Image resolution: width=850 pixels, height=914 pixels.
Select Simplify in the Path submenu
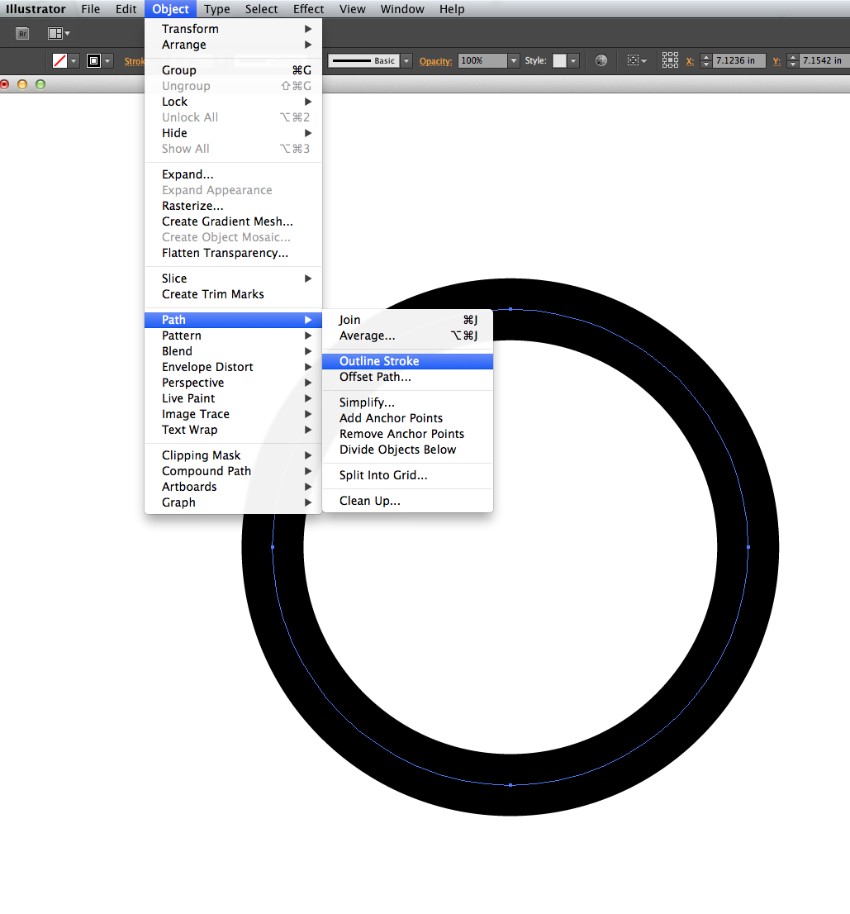(407, 403)
